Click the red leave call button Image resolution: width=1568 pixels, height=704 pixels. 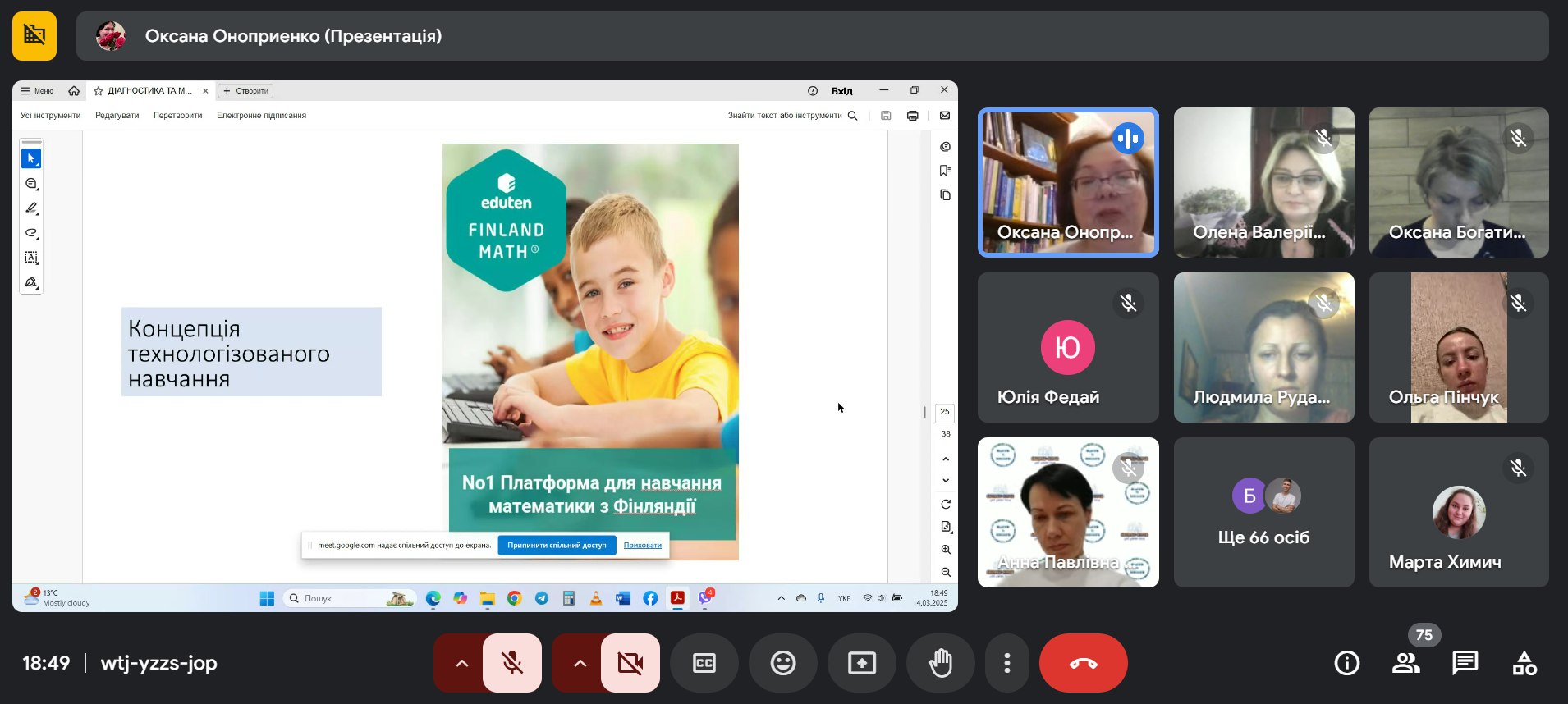point(1084,663)
